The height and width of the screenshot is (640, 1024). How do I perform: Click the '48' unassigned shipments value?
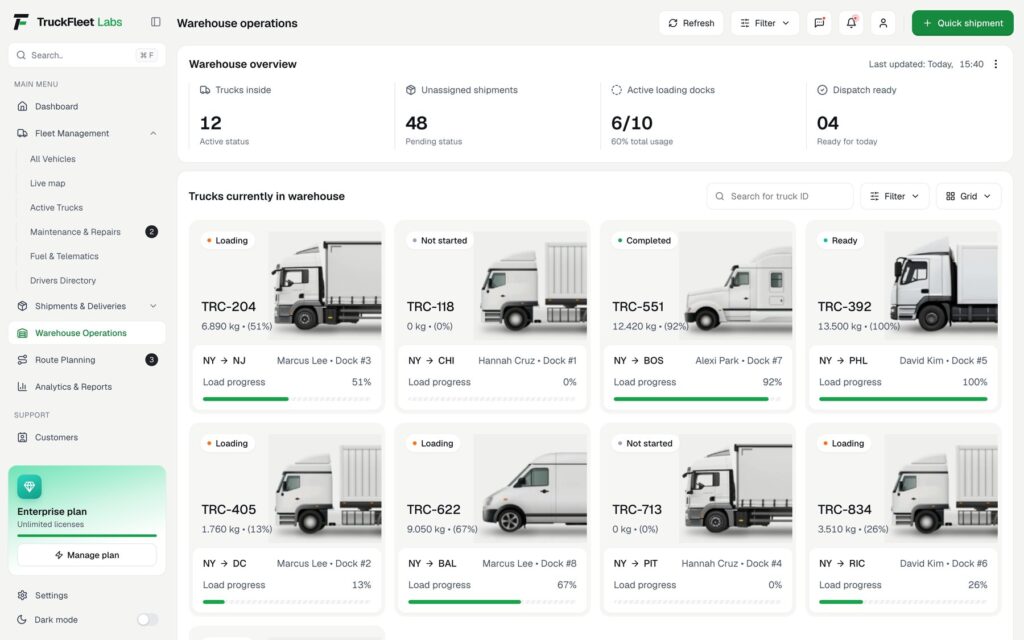(x=416, y=123)
